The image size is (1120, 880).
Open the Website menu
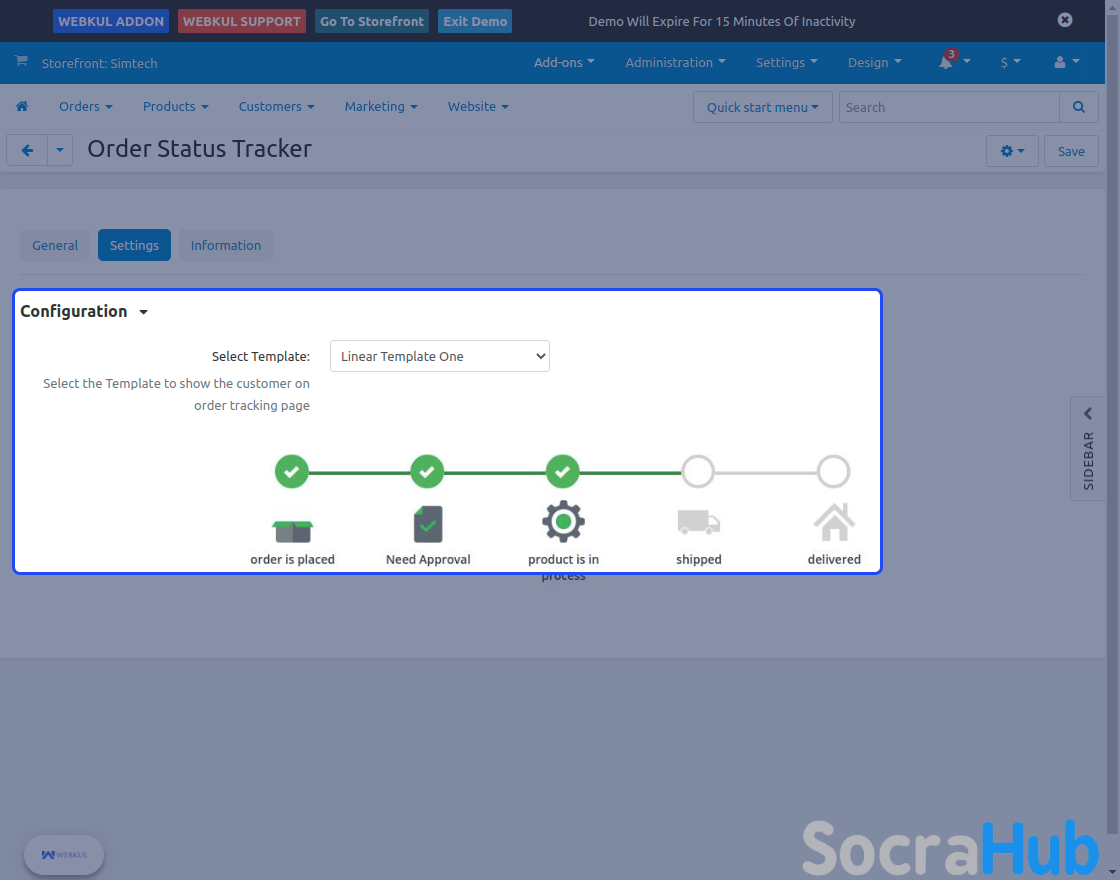[x=478, y=106]
